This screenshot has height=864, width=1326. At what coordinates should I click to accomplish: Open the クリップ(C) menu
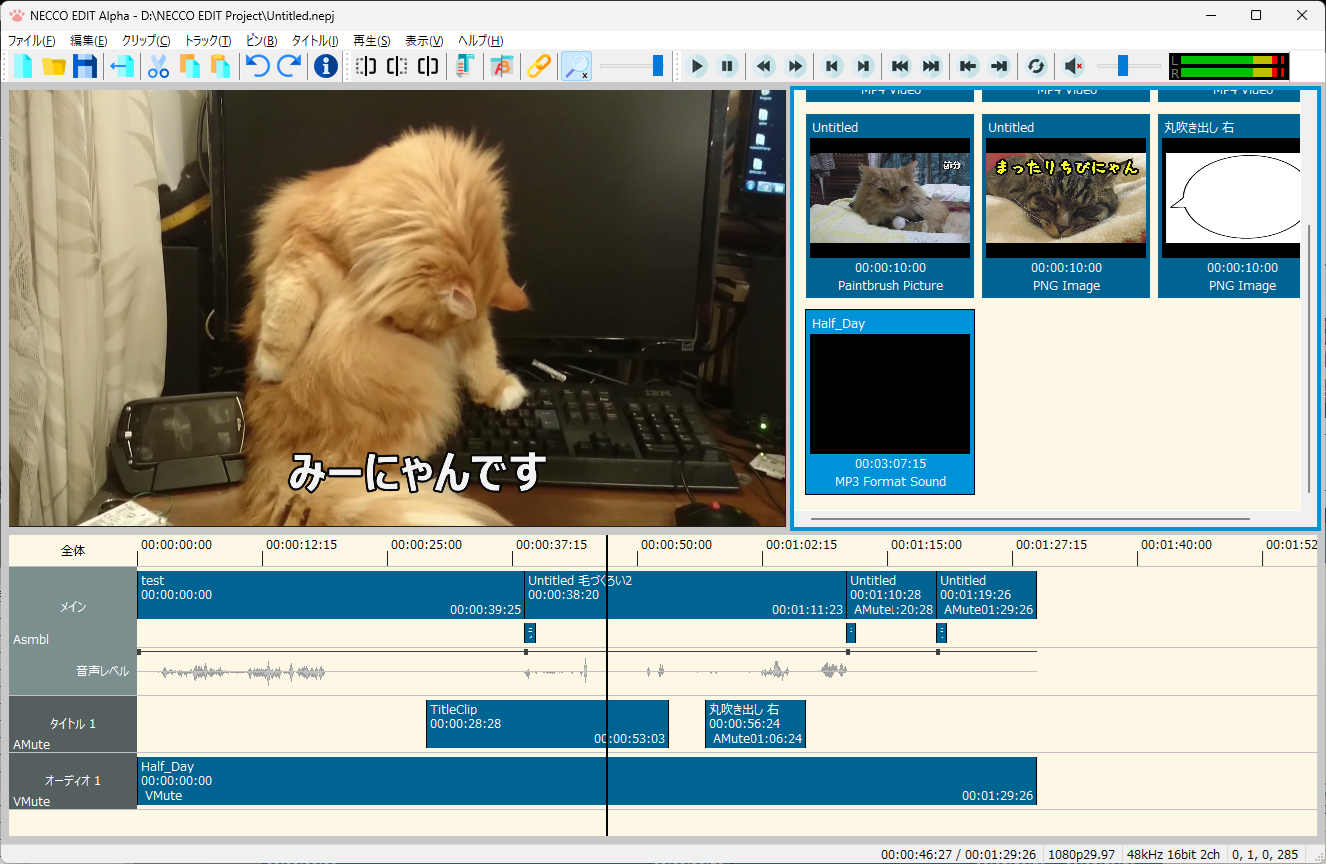pos(146,40)
